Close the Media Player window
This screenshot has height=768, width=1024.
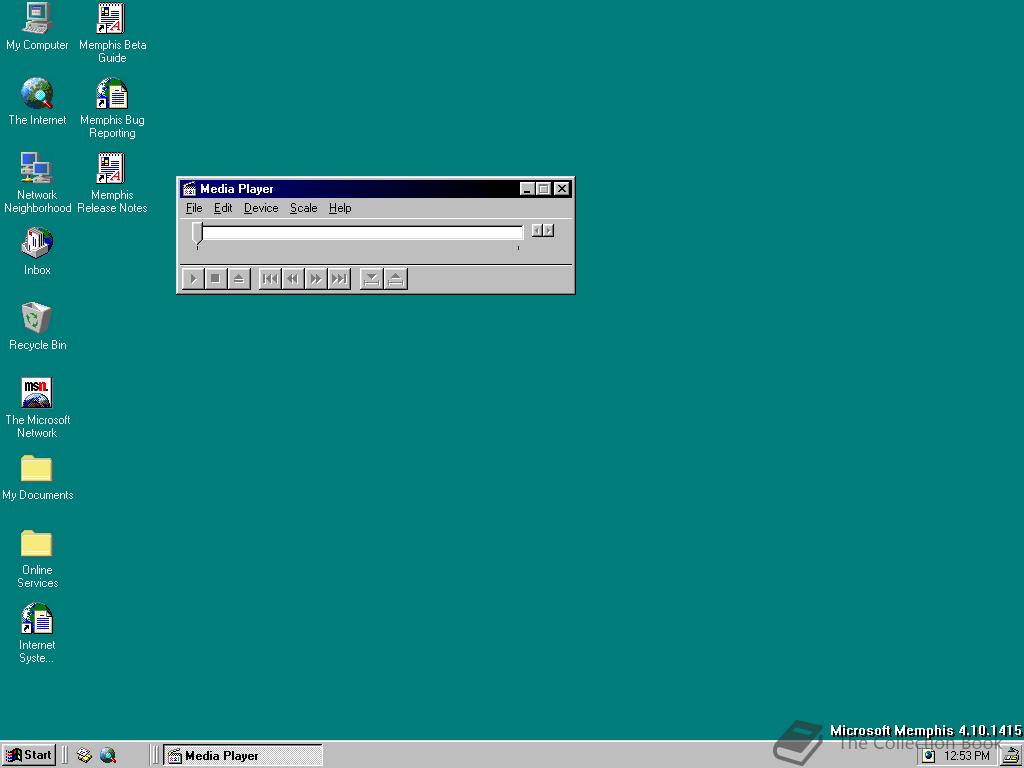click(562, 189)
